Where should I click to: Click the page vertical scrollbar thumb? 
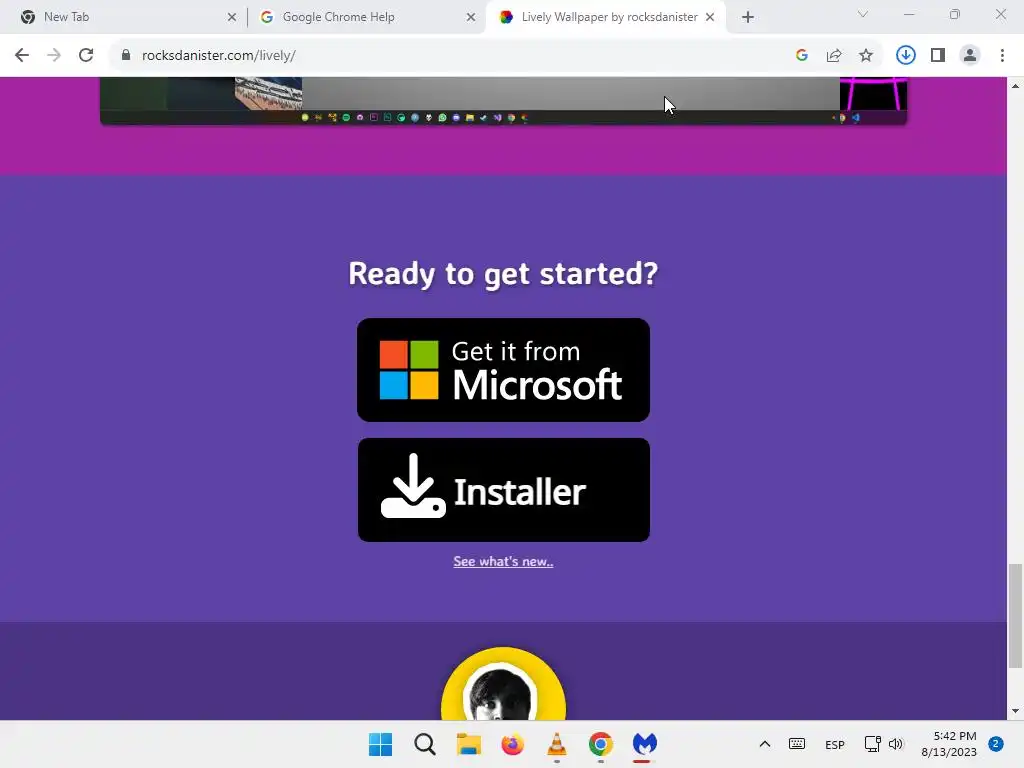pyautogui.click(x=1015, y=616)
